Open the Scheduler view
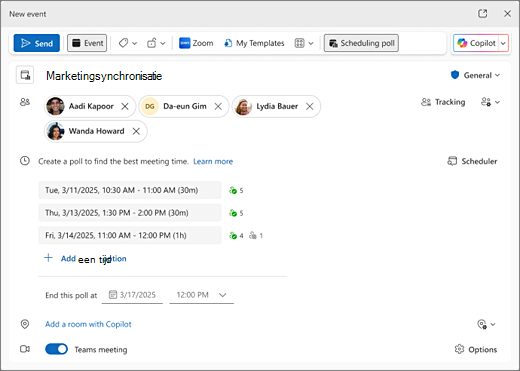The image size is (520, 371). point(472,161)
